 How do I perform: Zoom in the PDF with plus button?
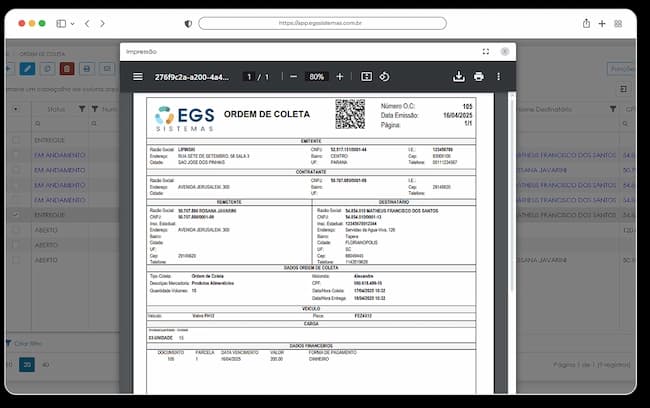pos(340,77)
